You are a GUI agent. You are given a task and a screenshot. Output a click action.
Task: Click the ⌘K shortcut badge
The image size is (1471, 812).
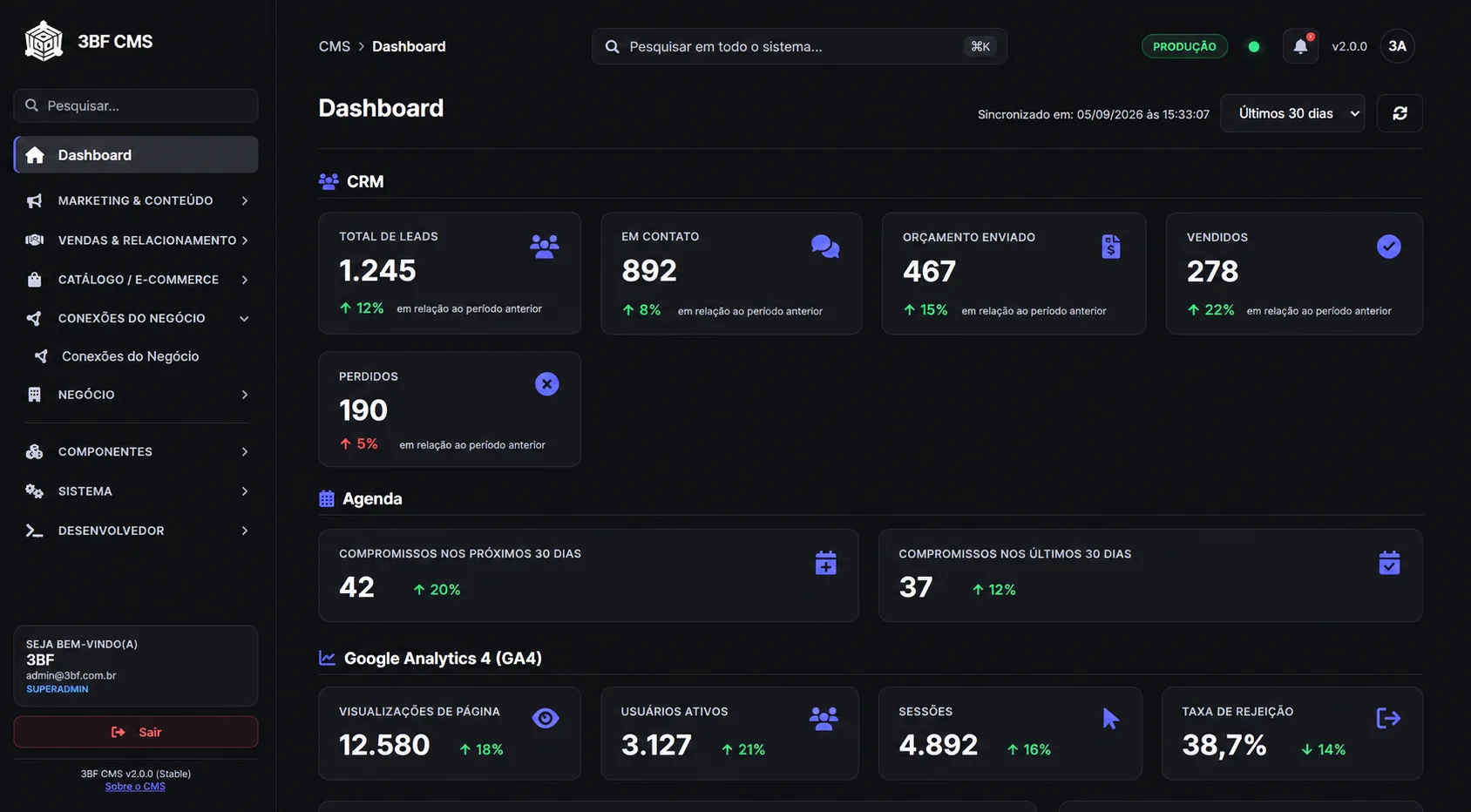click(980, 46)
